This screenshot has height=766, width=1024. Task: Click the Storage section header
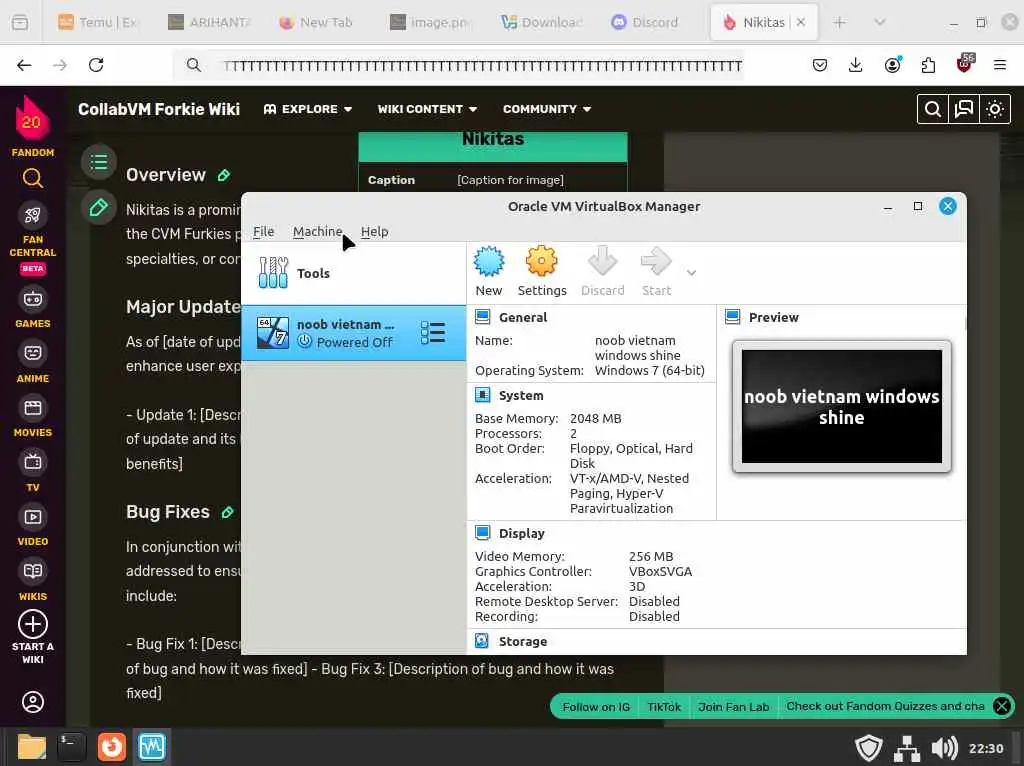click(522, 641)
